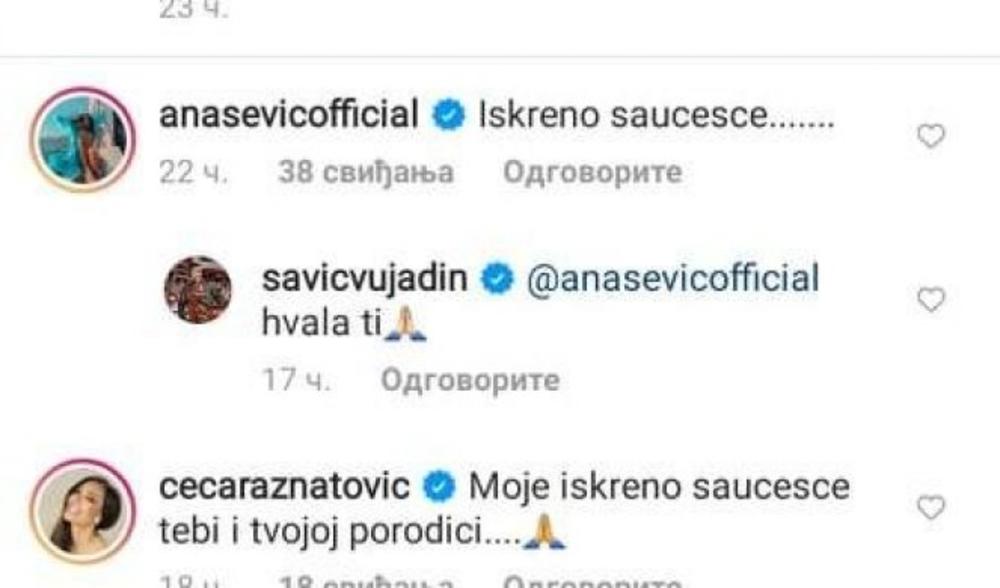
Task: Like the anasevicofficial comment with the heart
Action: click(x=930, y=136)
